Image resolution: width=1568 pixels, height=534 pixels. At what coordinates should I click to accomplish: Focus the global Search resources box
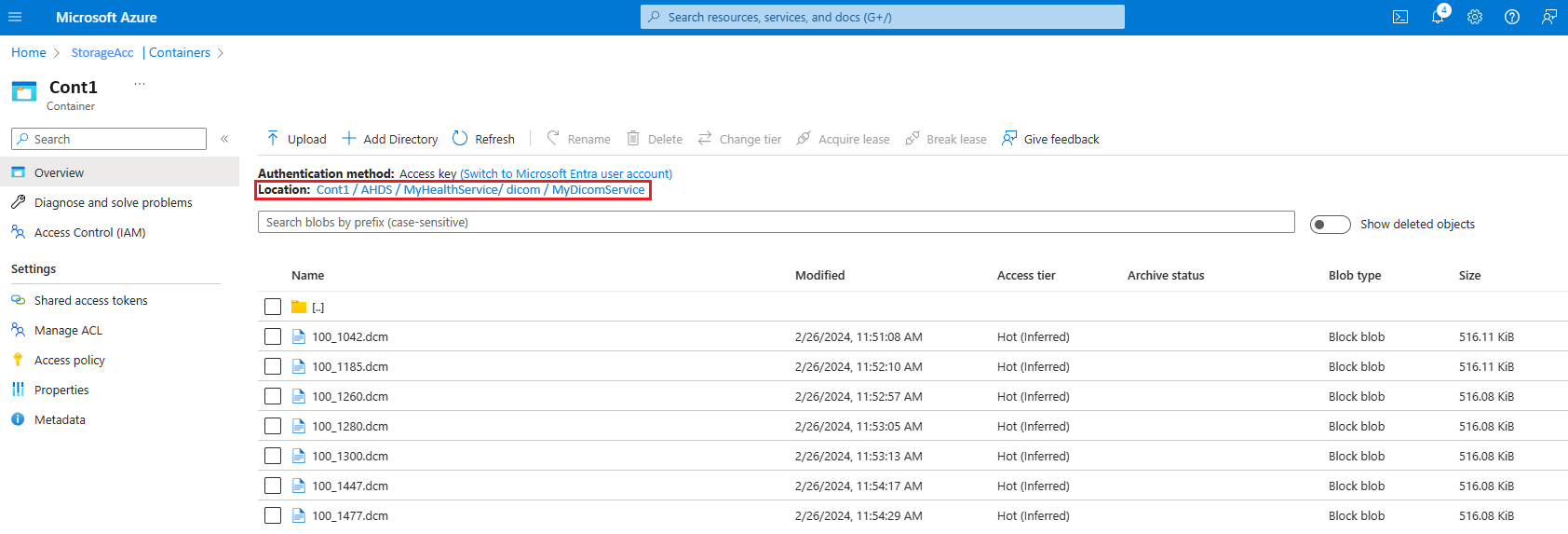[x=883, y=17]
